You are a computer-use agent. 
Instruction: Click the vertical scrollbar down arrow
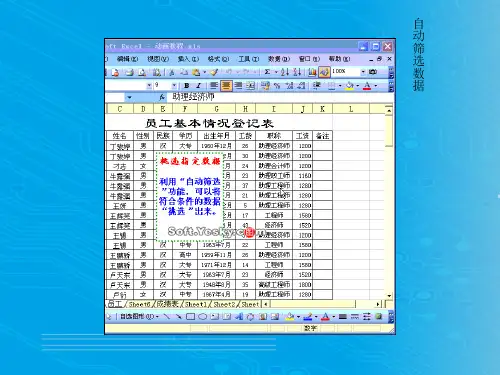pos(389,295)
